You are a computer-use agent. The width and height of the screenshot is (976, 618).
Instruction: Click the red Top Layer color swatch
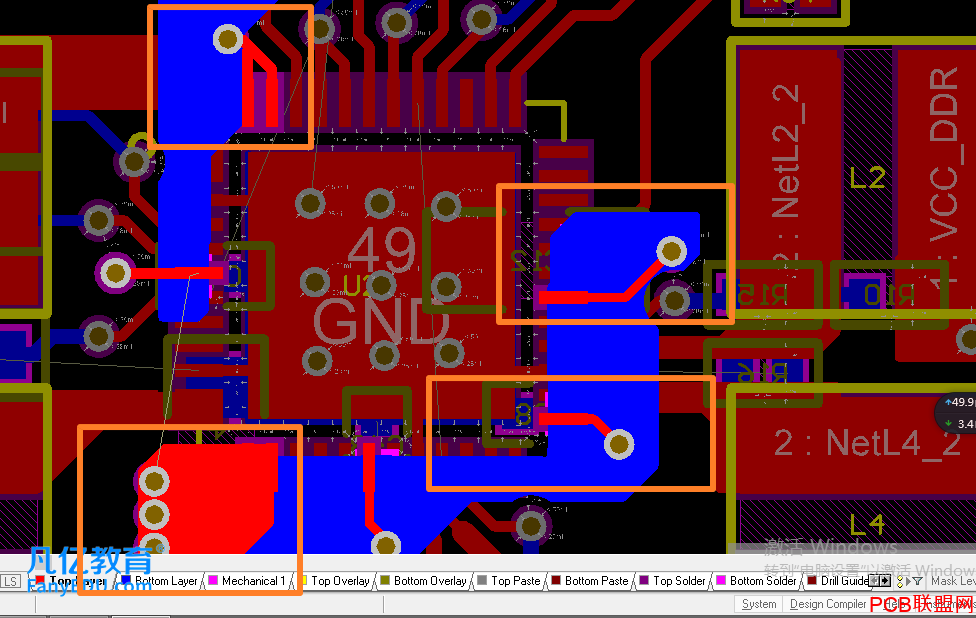(x=40, y=581)
